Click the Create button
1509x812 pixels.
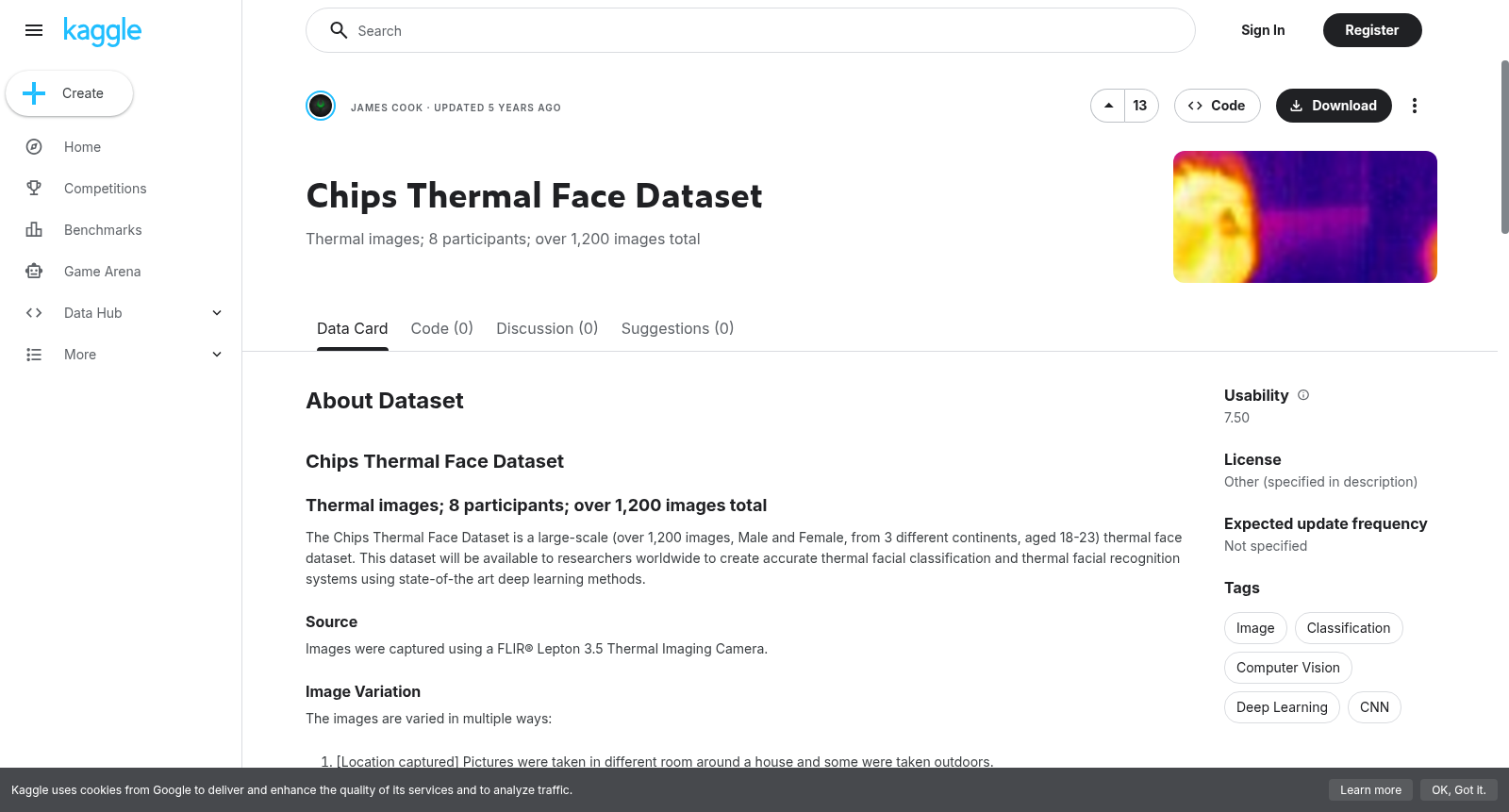[69, 93]
